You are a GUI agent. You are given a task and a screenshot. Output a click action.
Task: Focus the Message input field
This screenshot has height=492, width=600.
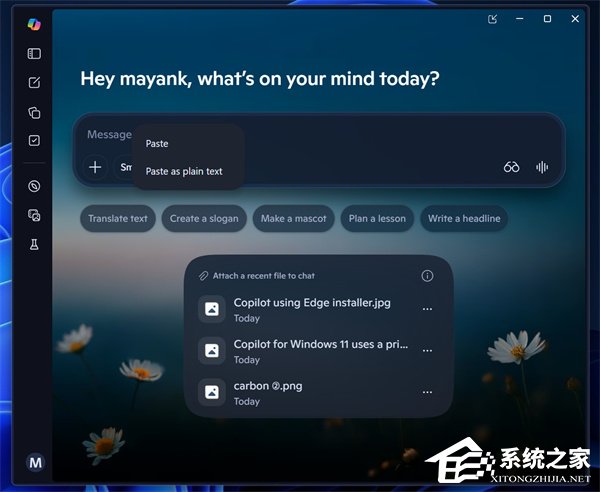tap(319, 134)
